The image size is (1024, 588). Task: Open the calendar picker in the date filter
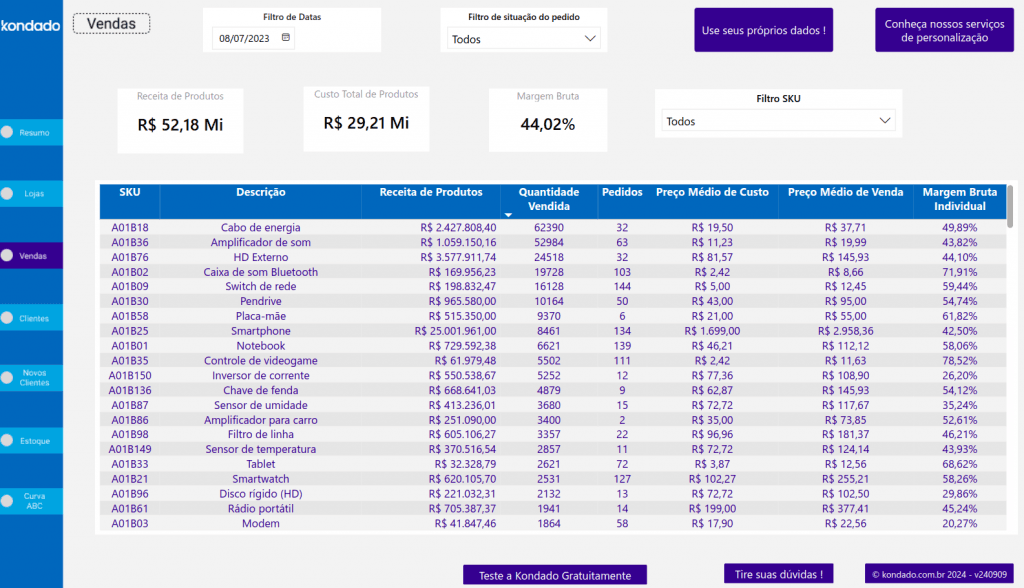click(286, 38)
